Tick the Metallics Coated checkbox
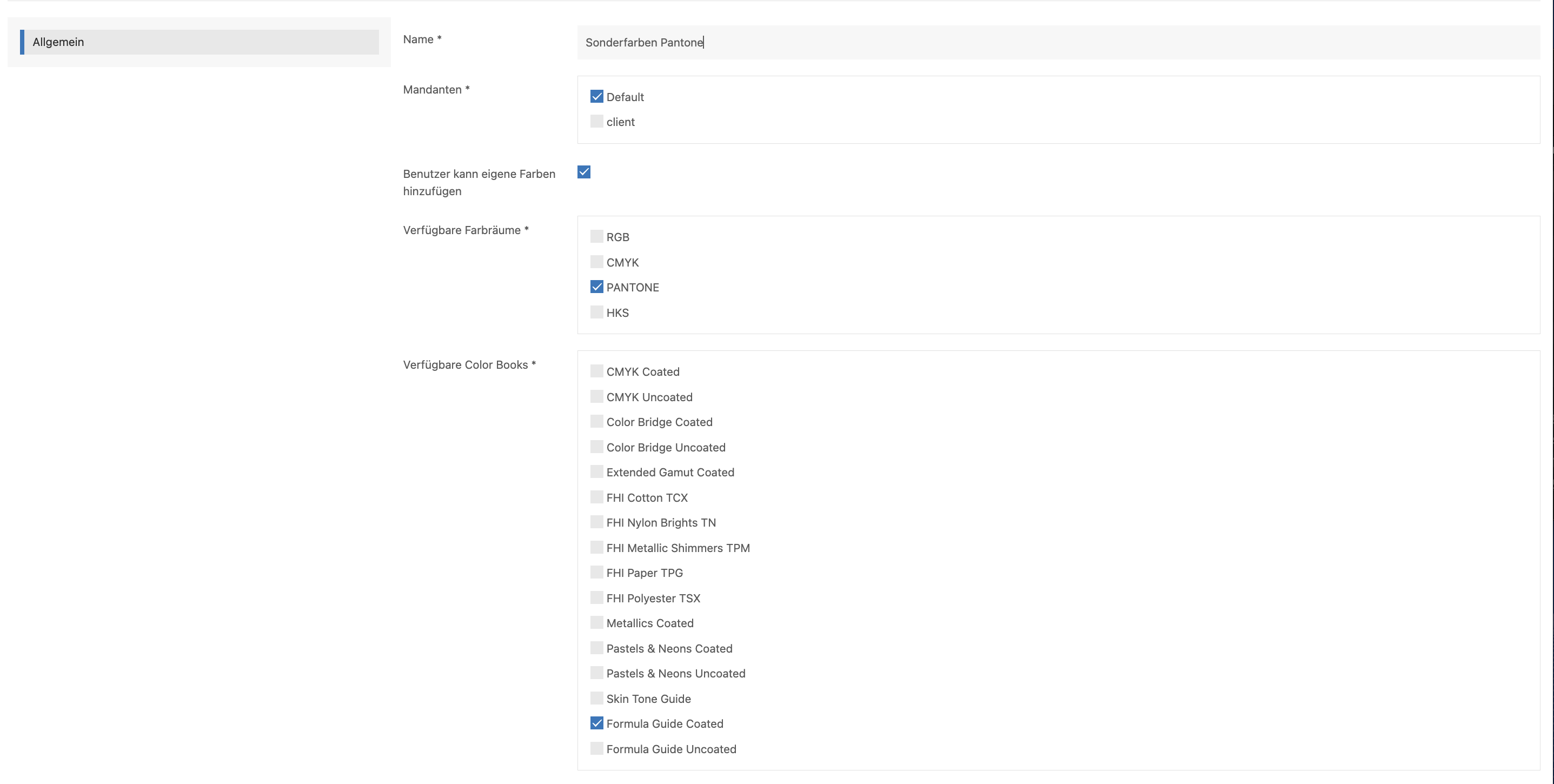Image resolution: width=1554 pixels, height=784 pixels. (596, 622)
